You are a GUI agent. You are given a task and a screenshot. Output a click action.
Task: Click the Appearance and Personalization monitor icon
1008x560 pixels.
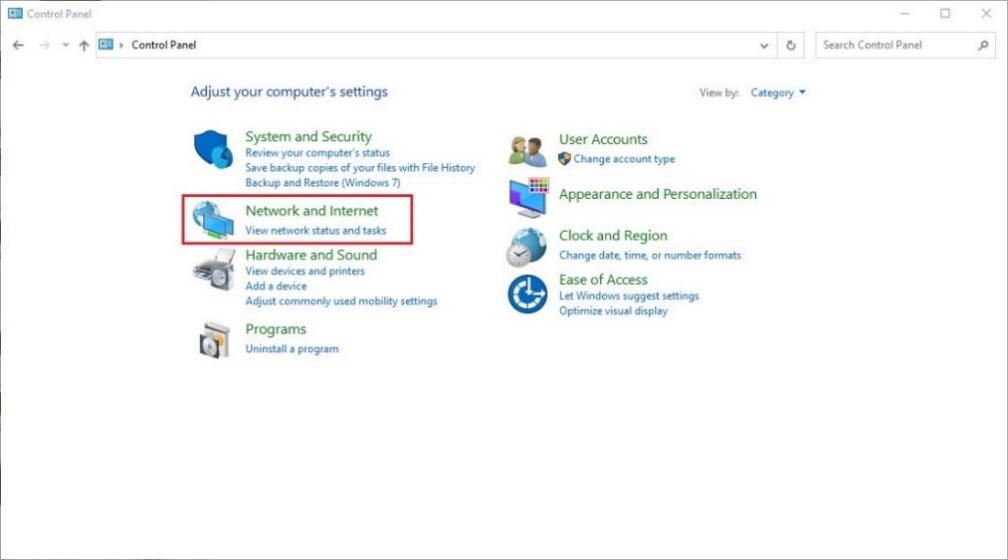(x=527, y=198)
